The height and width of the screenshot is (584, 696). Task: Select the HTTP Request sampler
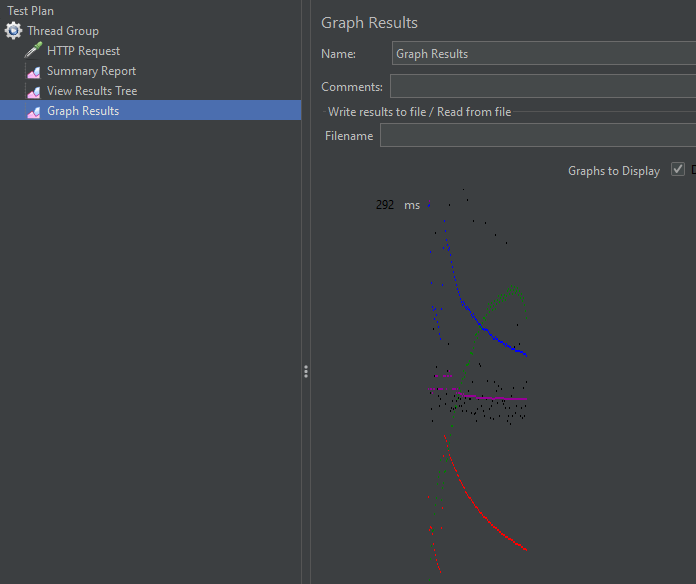coord(83,51)
